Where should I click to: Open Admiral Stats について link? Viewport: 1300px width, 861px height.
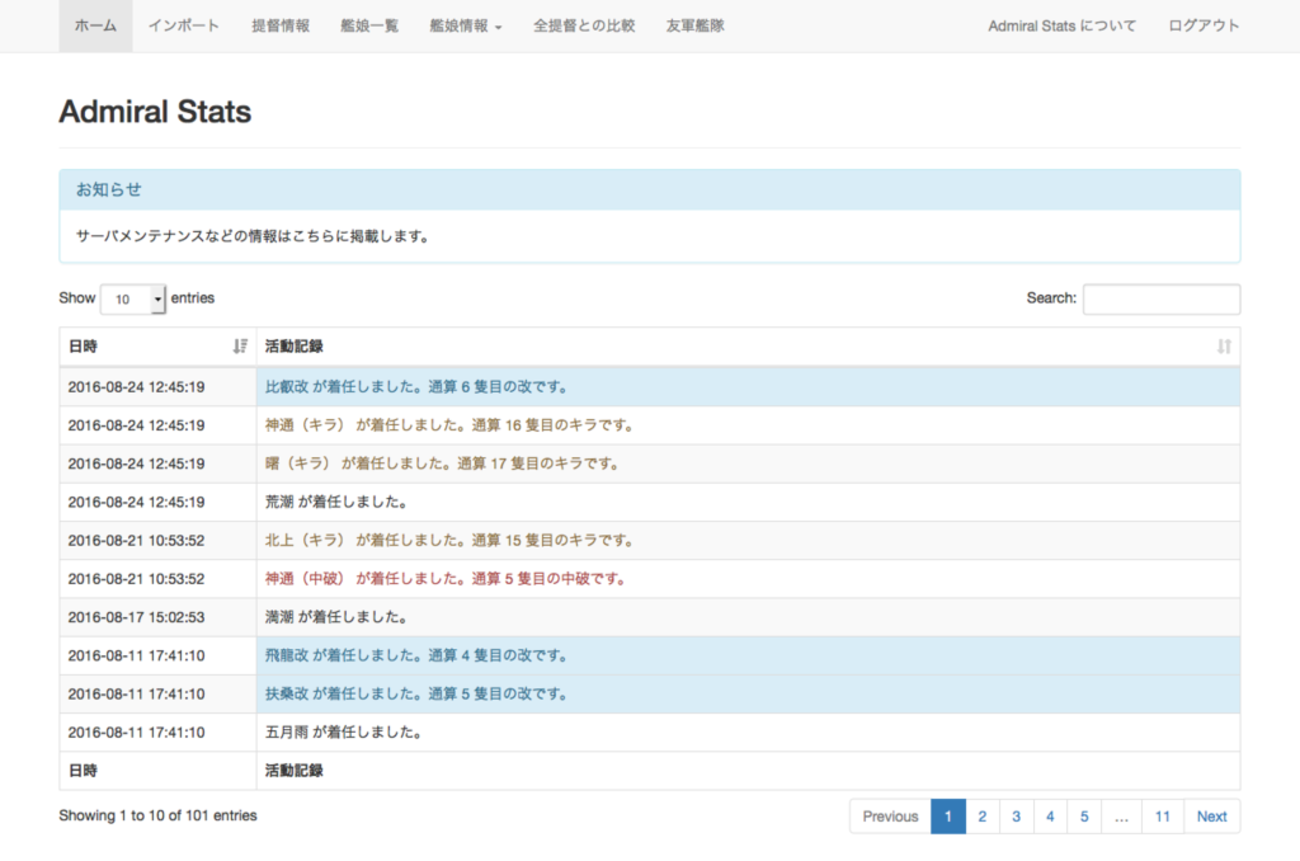(x=1062, y=26)
